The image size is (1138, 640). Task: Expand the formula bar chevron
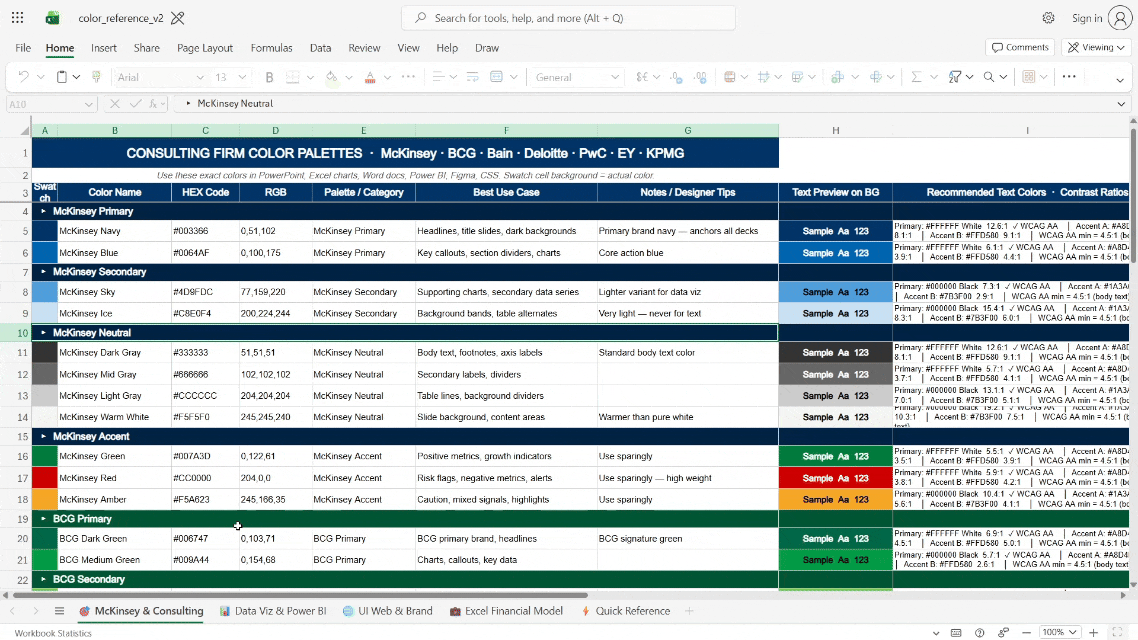[1121, 104]
